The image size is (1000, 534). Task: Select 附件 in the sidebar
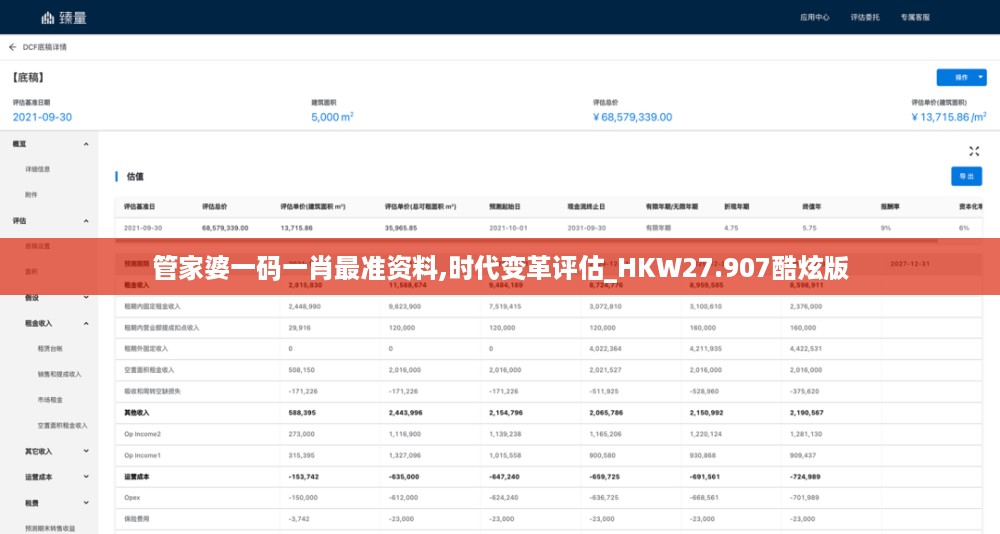pos(31,194)
